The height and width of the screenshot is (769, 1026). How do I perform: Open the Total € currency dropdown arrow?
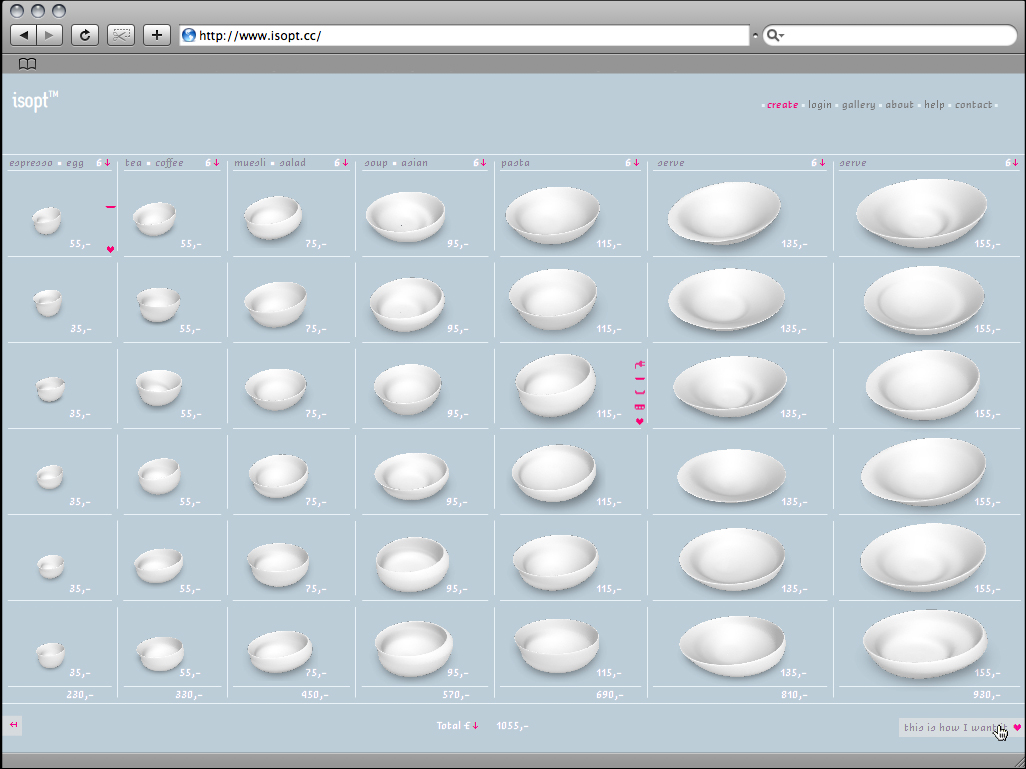tap(476, 726)
